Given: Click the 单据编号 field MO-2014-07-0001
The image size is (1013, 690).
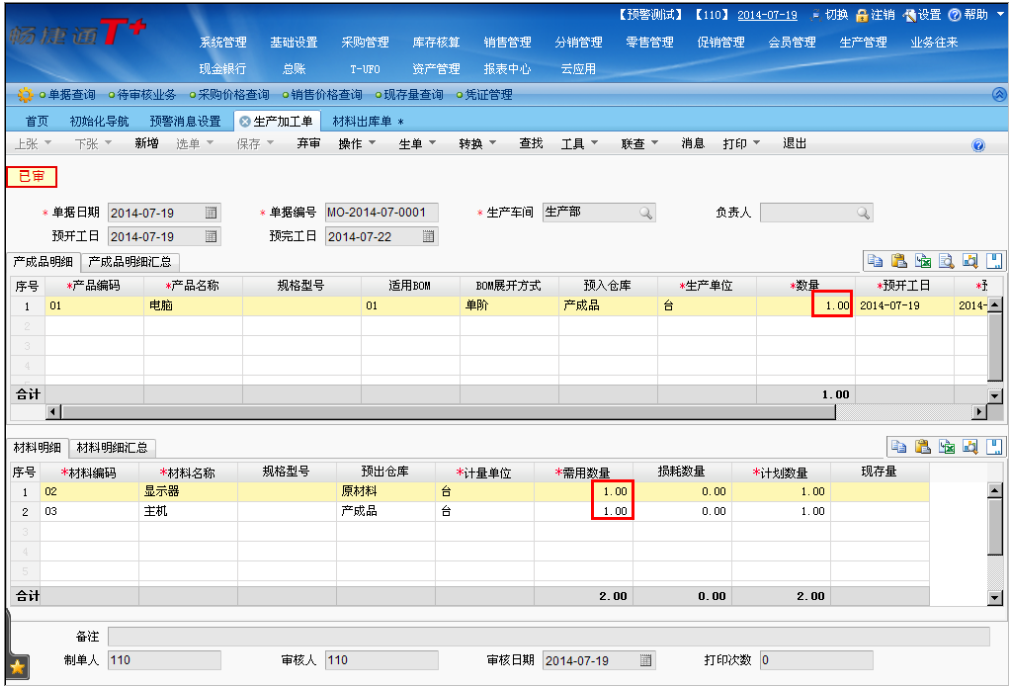Looking at the screenshot, I should coord(381,213).
